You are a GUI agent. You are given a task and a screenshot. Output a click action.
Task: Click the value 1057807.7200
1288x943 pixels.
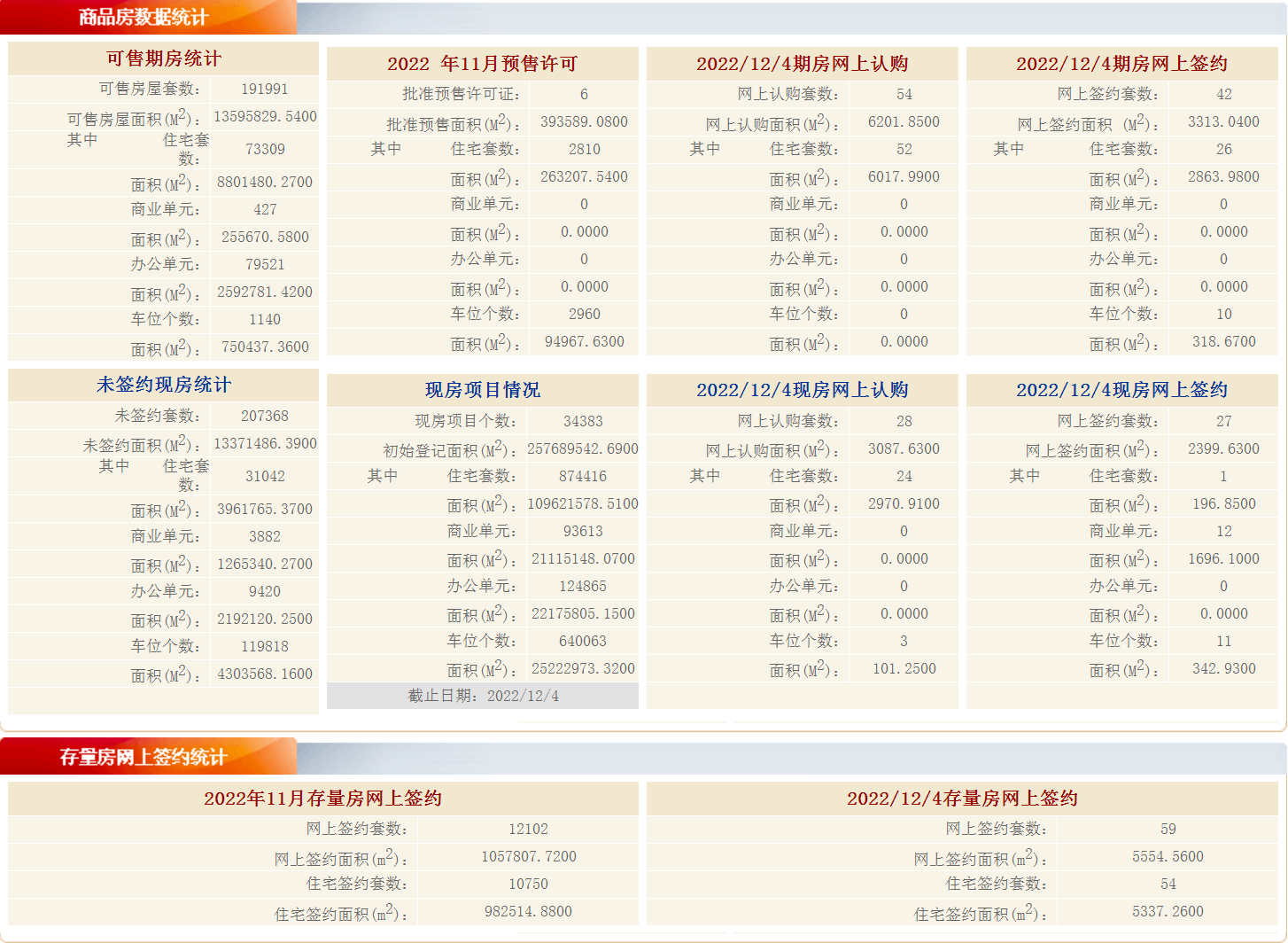pos(528,856)
